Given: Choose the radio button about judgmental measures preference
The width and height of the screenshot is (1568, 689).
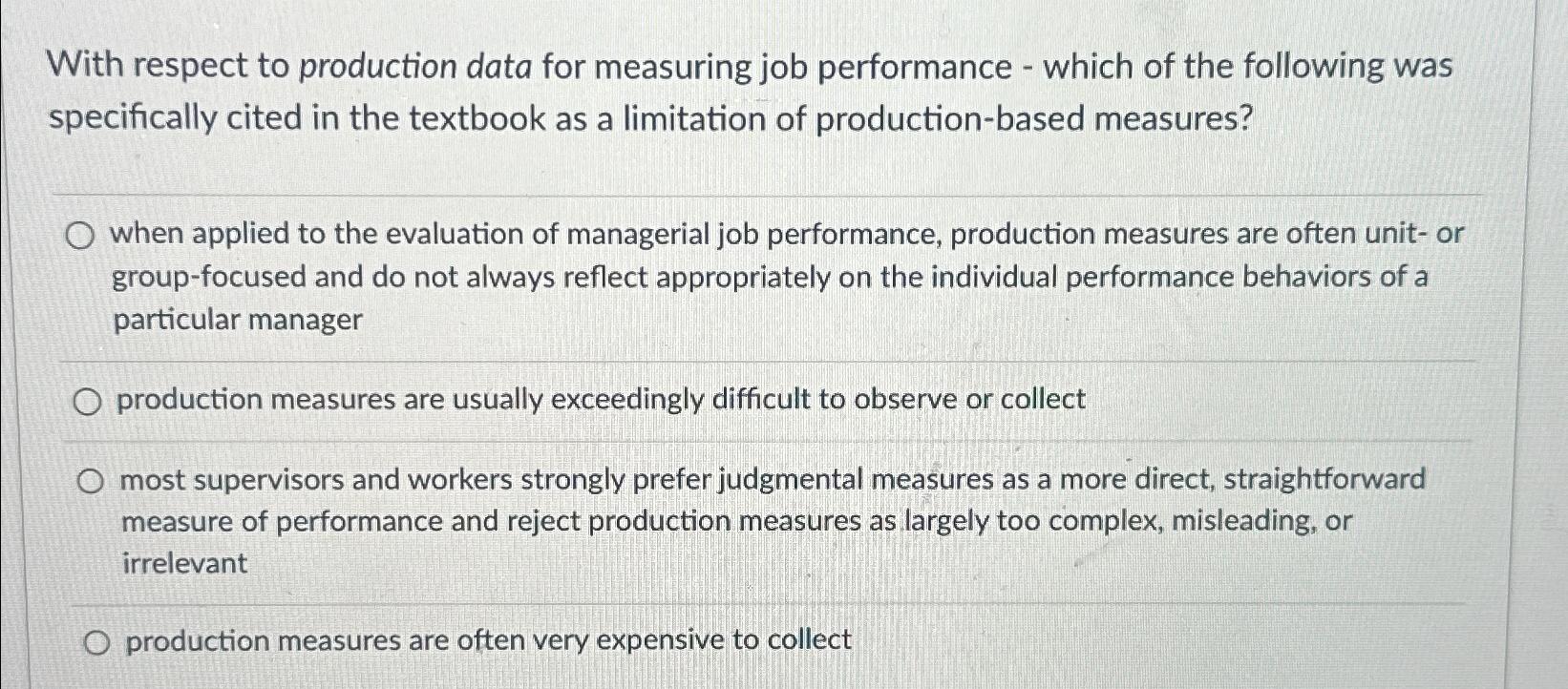Looking at the screenshot, I should coord(92,481).
